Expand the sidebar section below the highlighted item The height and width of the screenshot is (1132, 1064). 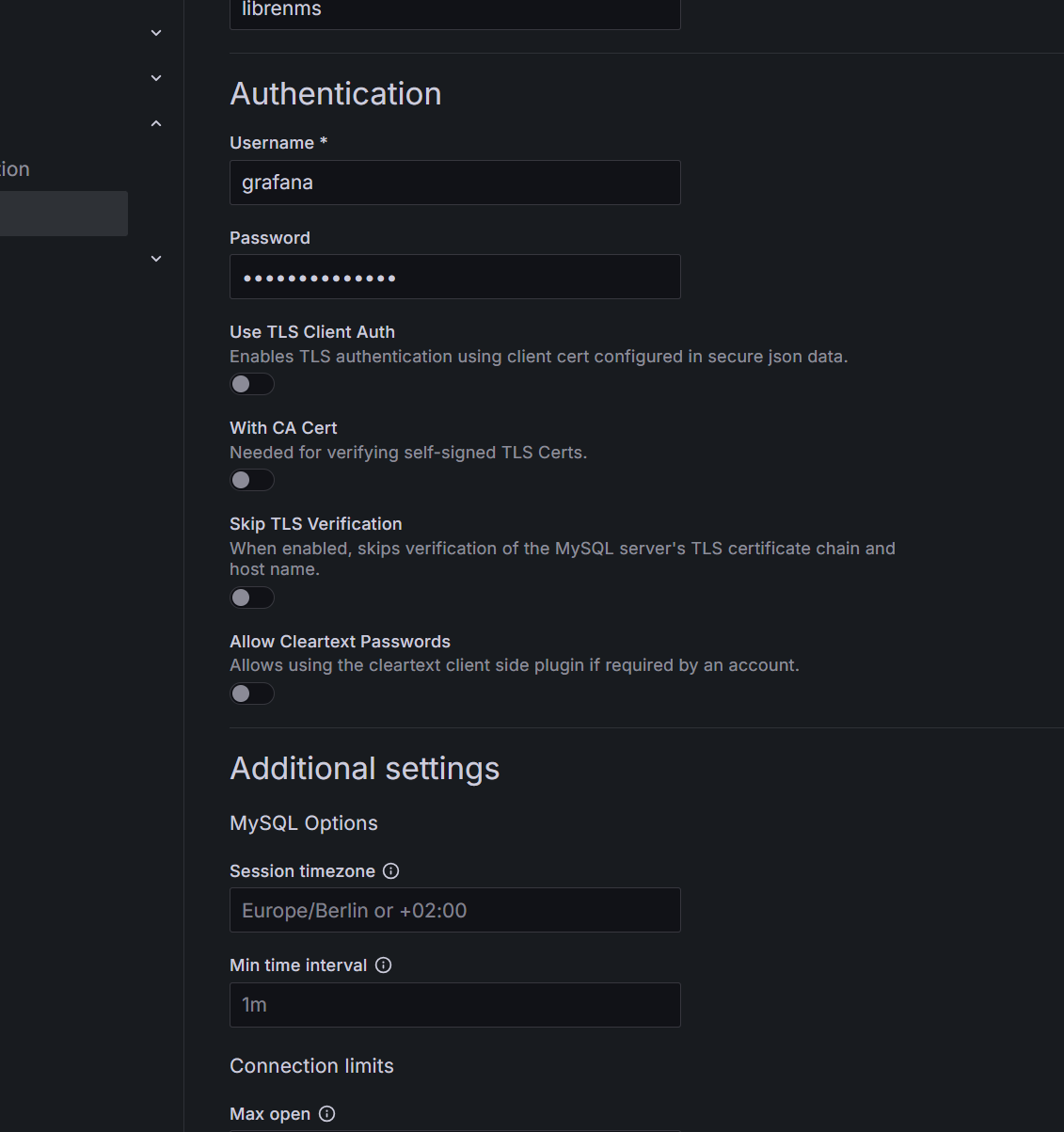(156, 259)
